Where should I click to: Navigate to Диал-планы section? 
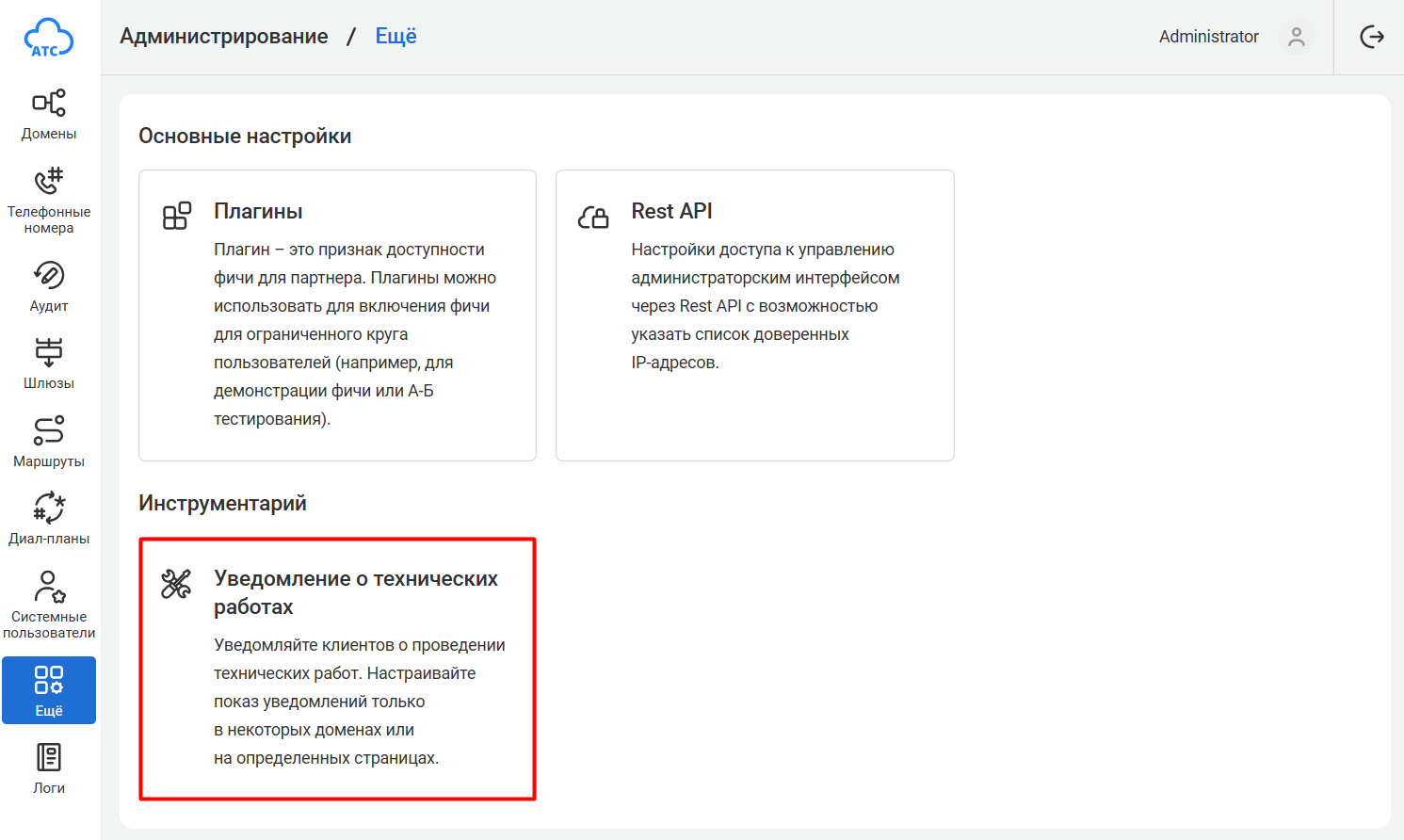[x=49, y=519]
